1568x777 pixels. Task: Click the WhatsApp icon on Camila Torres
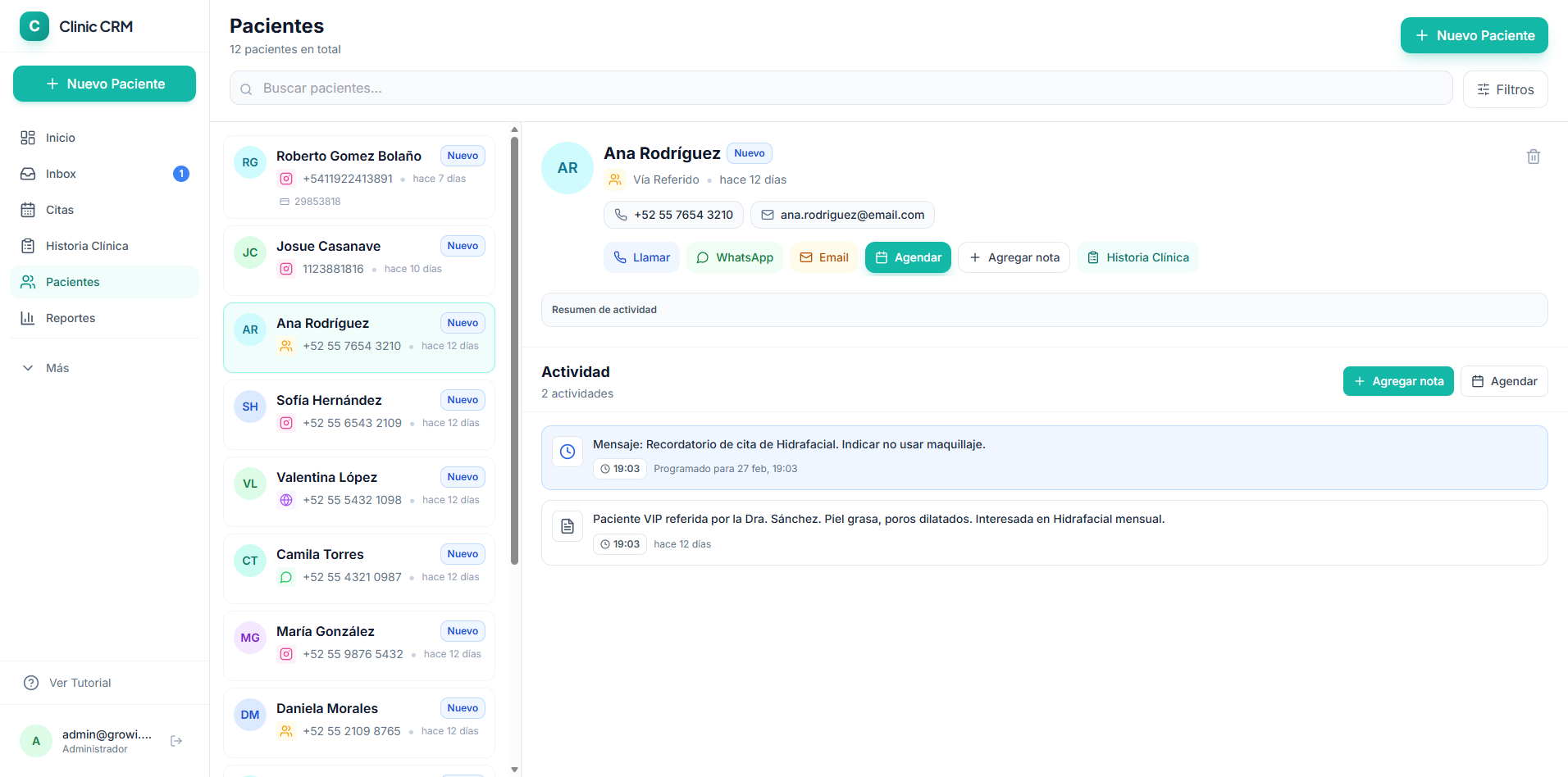point(286,577)
